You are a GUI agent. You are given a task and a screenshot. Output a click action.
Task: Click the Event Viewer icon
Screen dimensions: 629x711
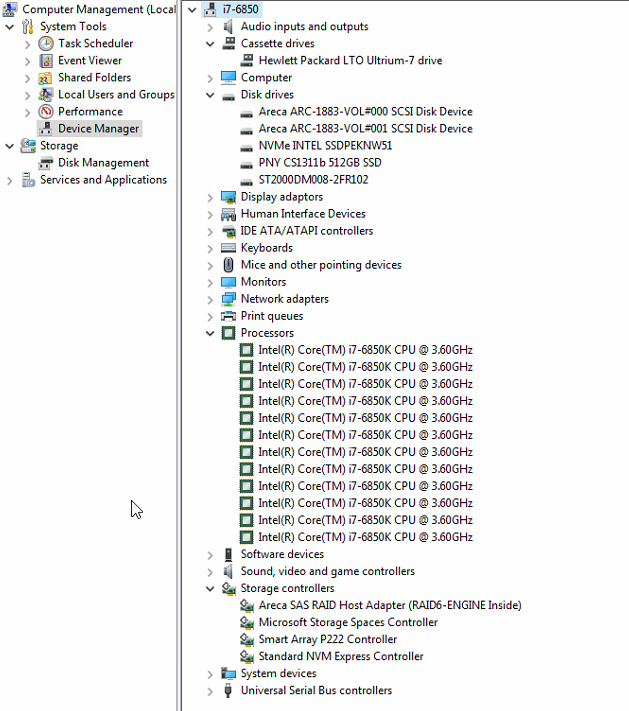(x=46, y=60)
